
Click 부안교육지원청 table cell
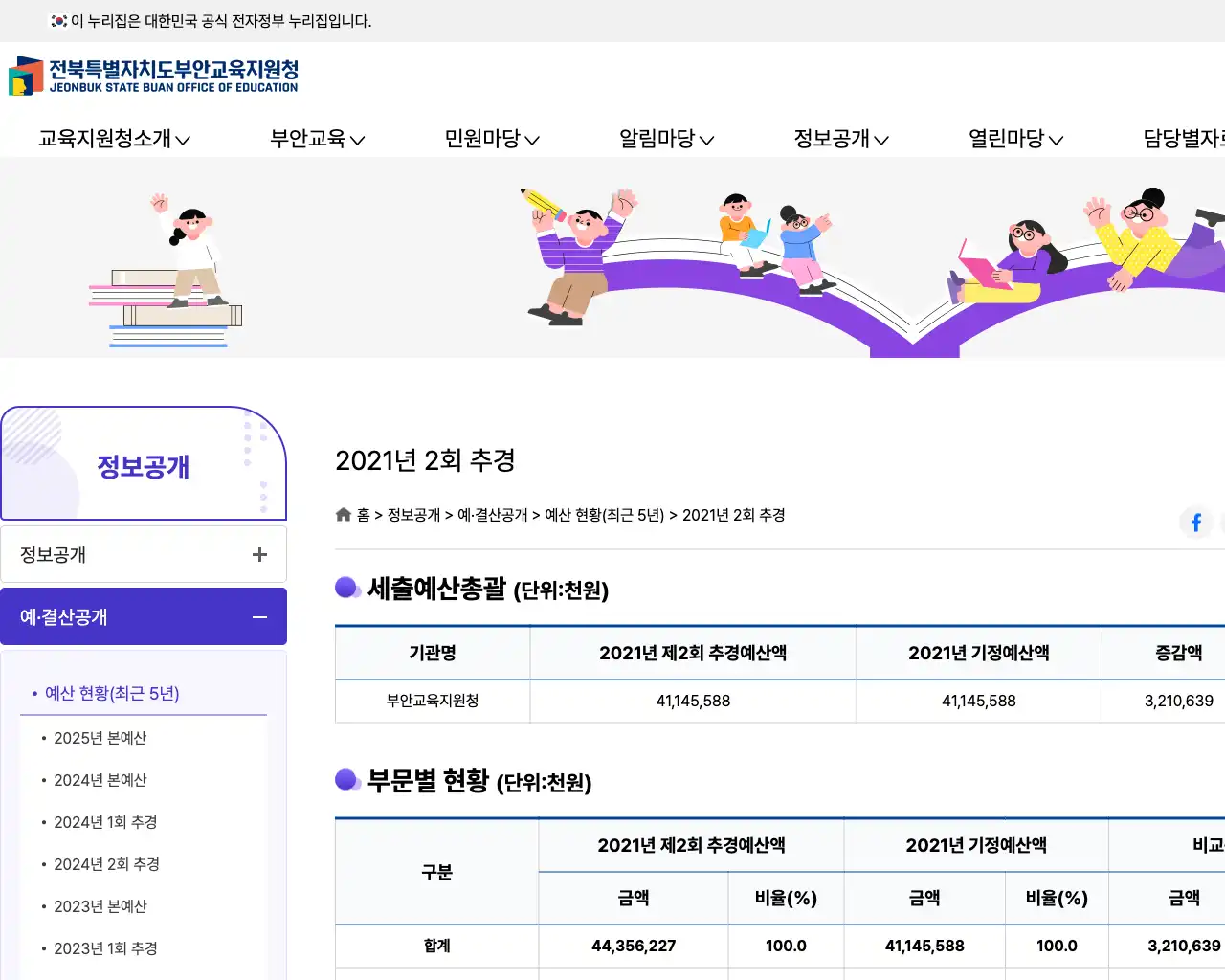coord(433,701)
